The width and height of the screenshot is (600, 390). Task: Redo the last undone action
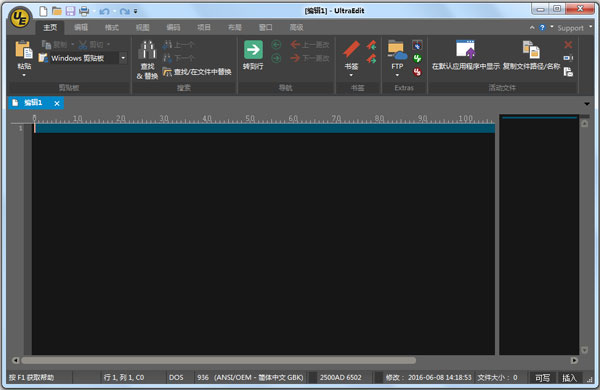[124, 11]
